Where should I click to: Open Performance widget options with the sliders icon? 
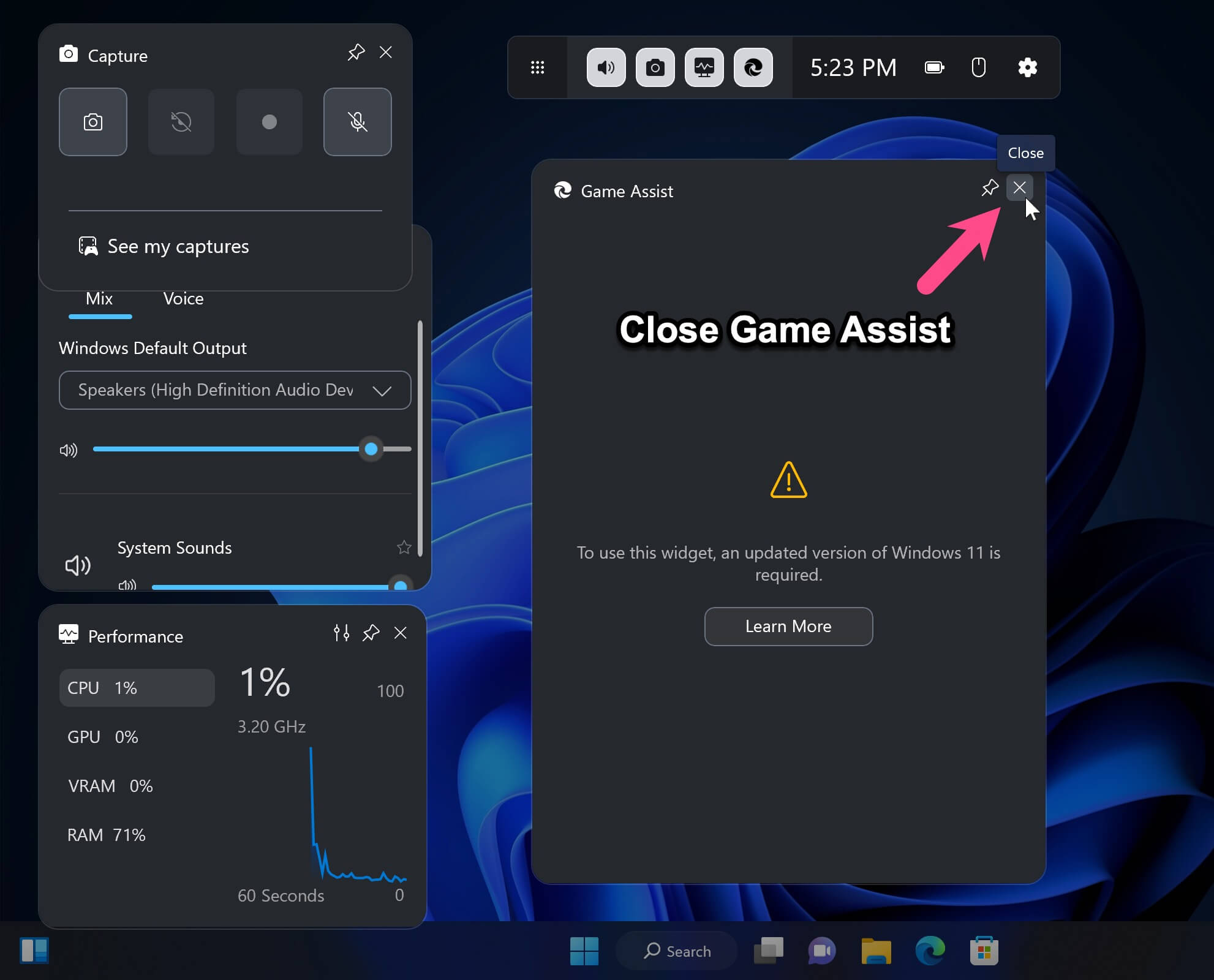click(x=341, y=633)
